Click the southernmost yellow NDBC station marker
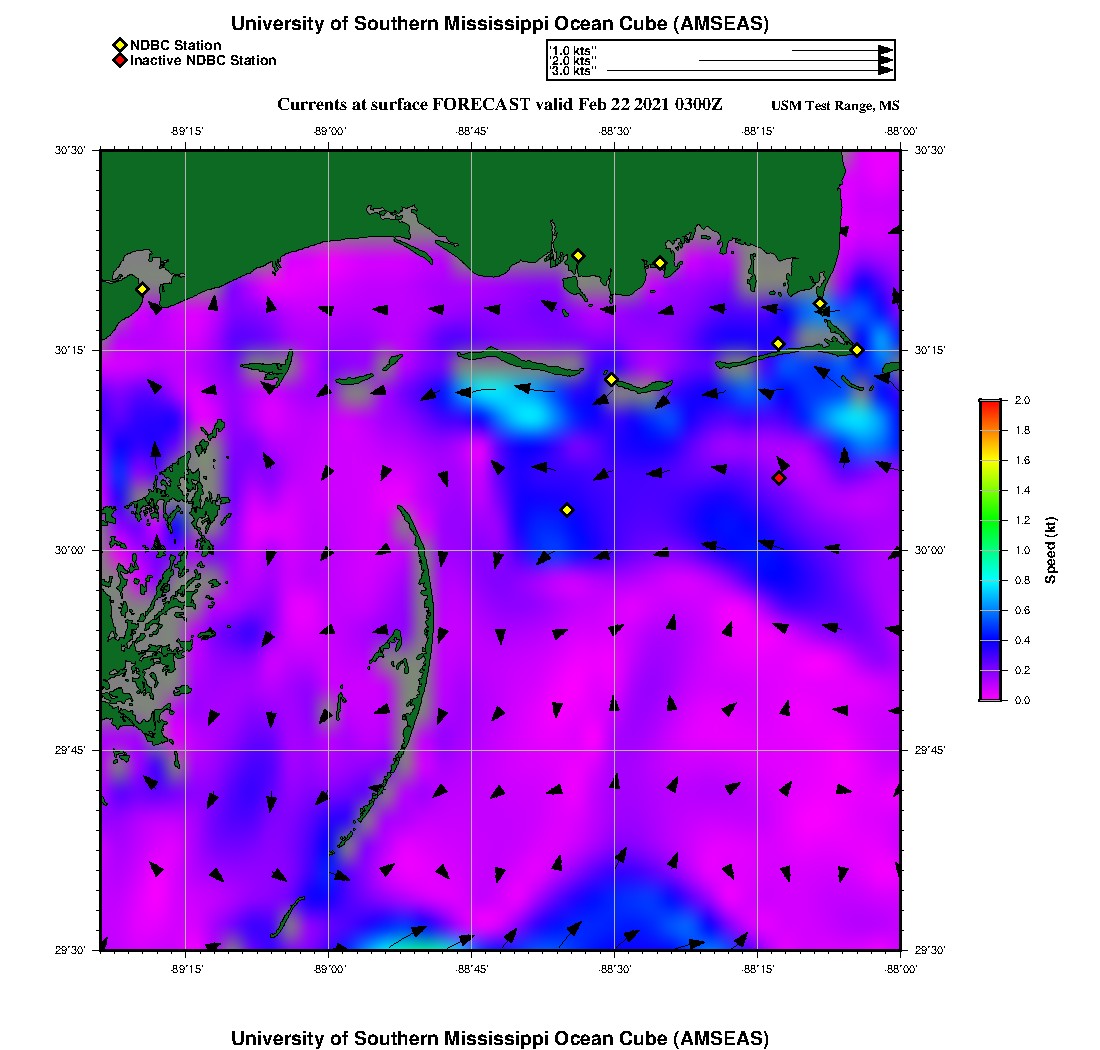This screenshot has height=1050, width=1100. pos(567,510)
